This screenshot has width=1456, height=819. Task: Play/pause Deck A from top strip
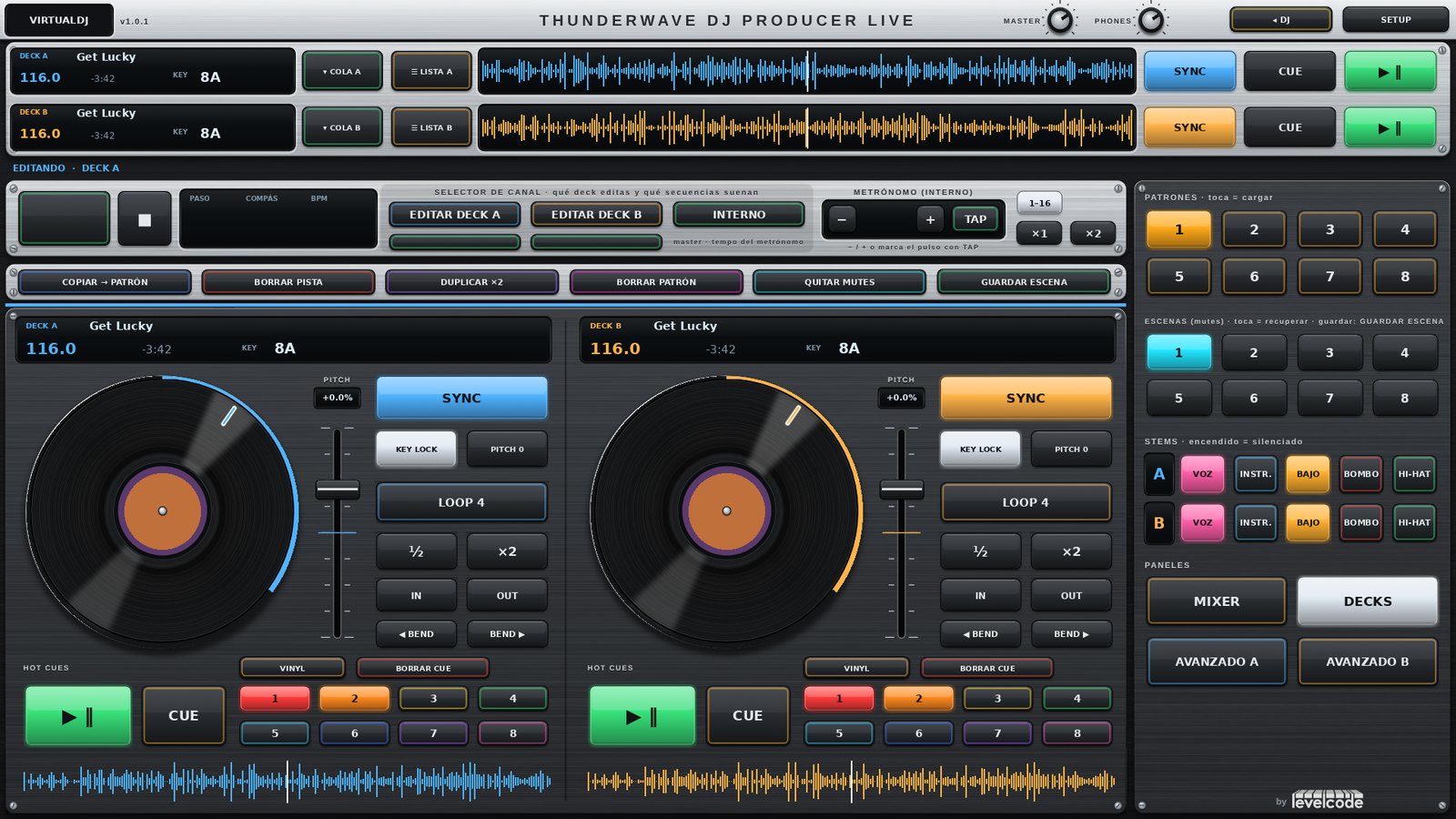coord(1390,72)
